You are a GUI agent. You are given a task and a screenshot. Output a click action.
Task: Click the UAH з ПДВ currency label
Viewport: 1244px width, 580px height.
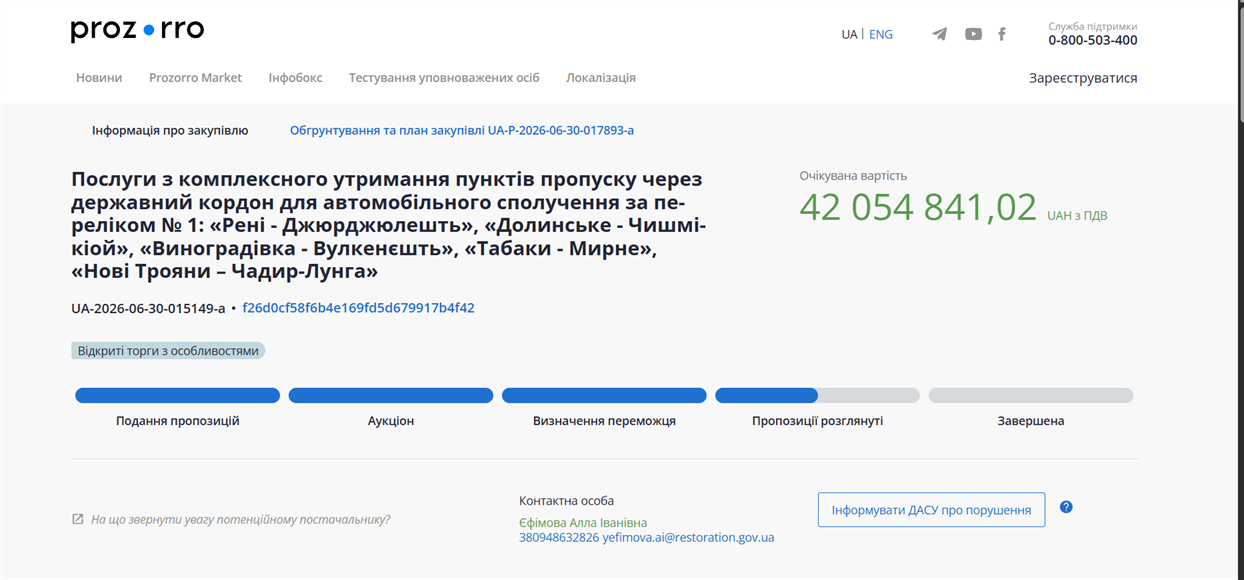pos(1077,216)
